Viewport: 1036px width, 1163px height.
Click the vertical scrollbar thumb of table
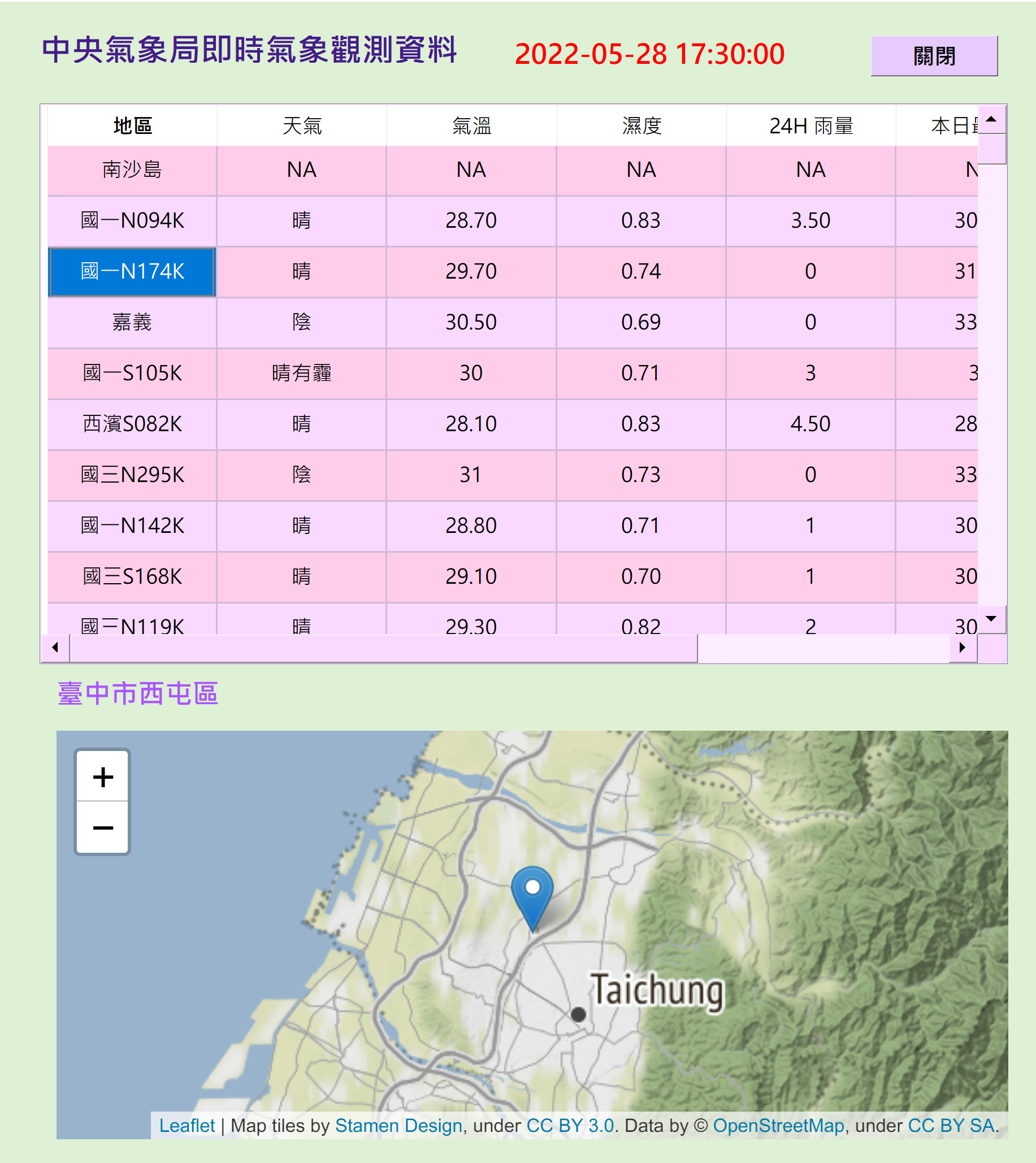(x=991, y=149)
